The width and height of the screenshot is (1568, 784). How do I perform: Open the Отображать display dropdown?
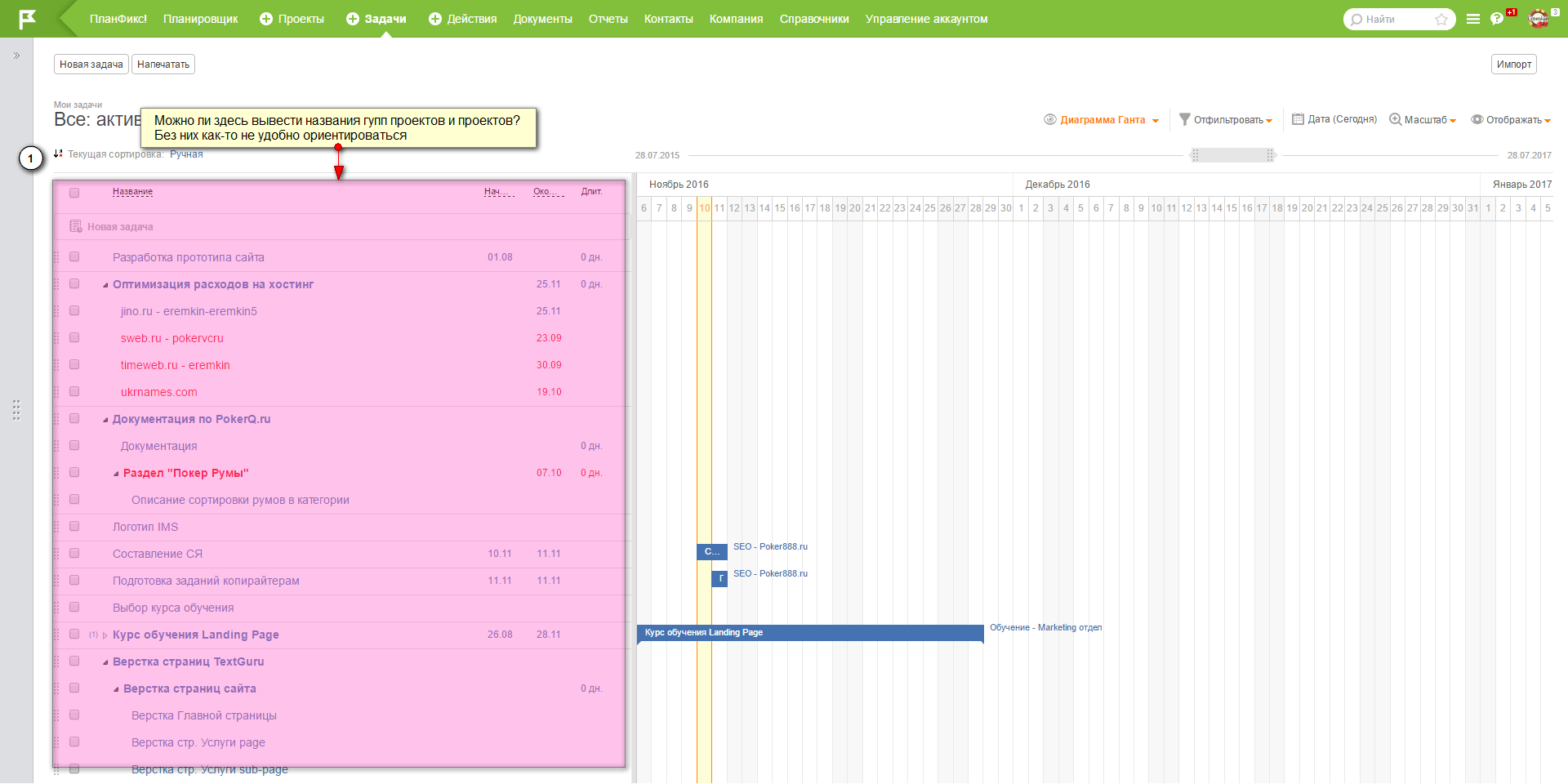pyautogui.click(x=1511, y=120)
